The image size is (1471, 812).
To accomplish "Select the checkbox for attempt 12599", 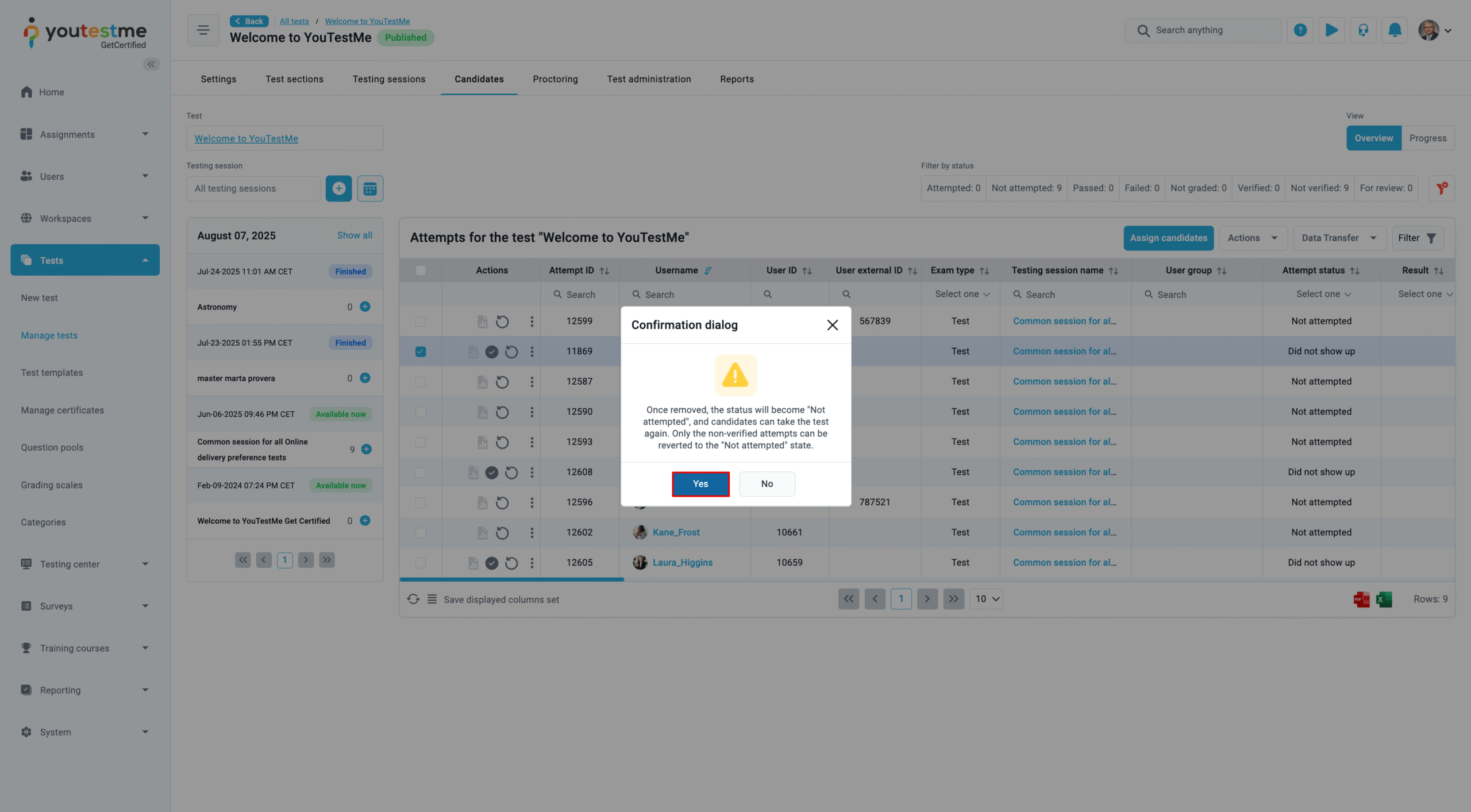I will (421, 322).
